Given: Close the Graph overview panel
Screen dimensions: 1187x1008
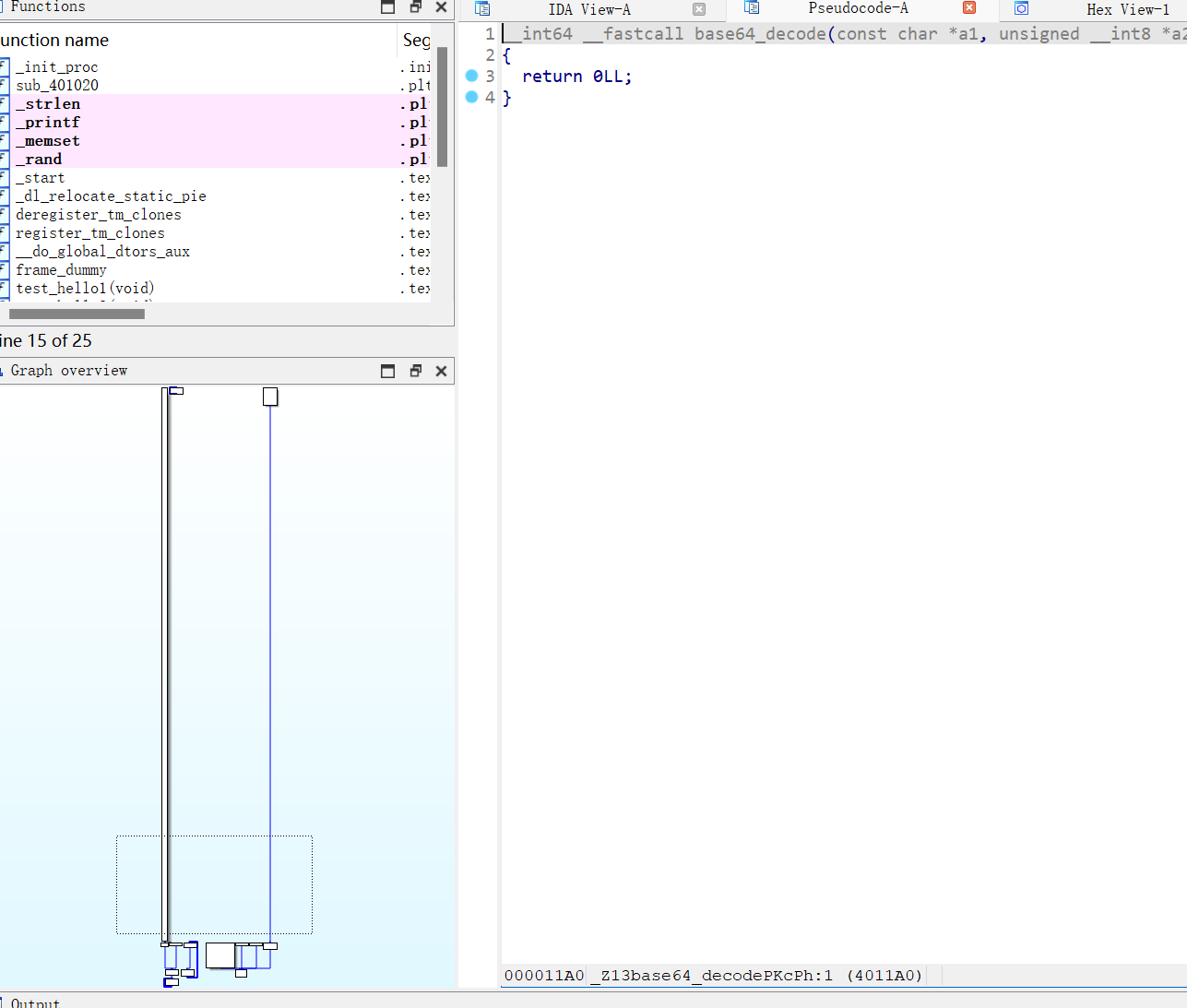Looking at the screenshot, I should pos(441,371).
